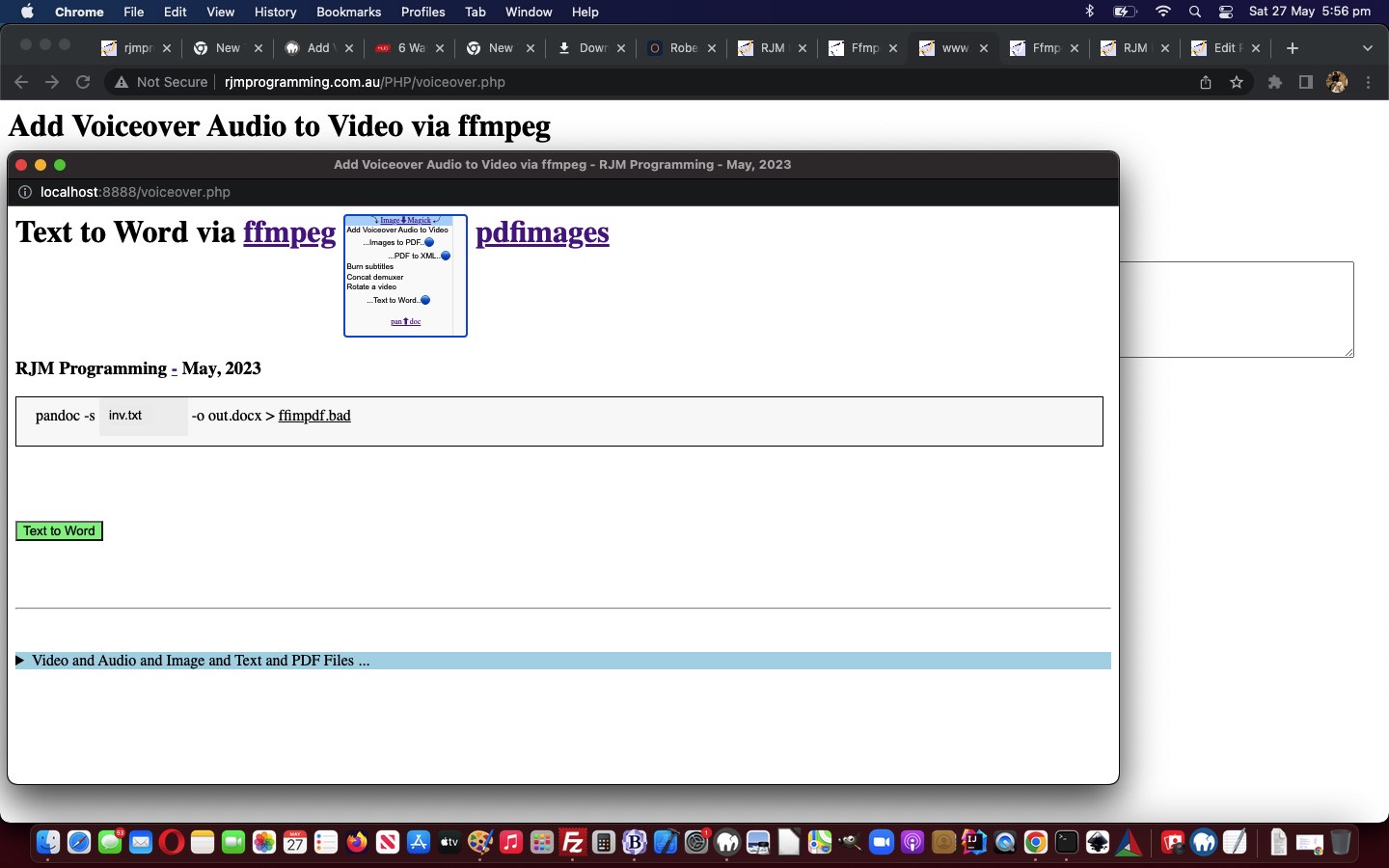This screenshot has height=868, width=1389.
Task: View site info icon in the localhost popup
Action: (x=25, y=192)
